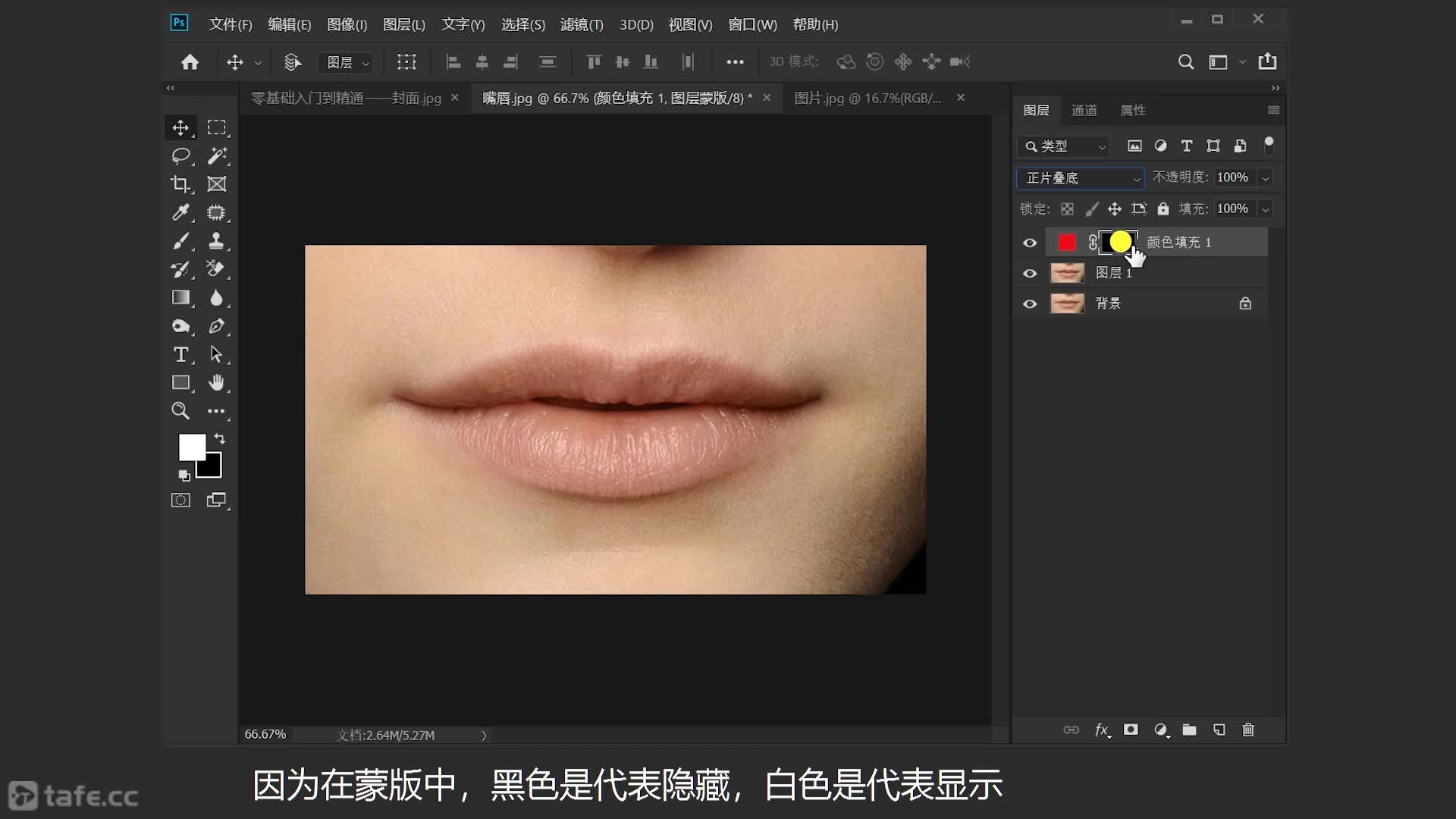Viewport: 1456px width, 819px height.
Task: Select the Path Selection tool
Action: pyautogui.click(x=217, y=354)
